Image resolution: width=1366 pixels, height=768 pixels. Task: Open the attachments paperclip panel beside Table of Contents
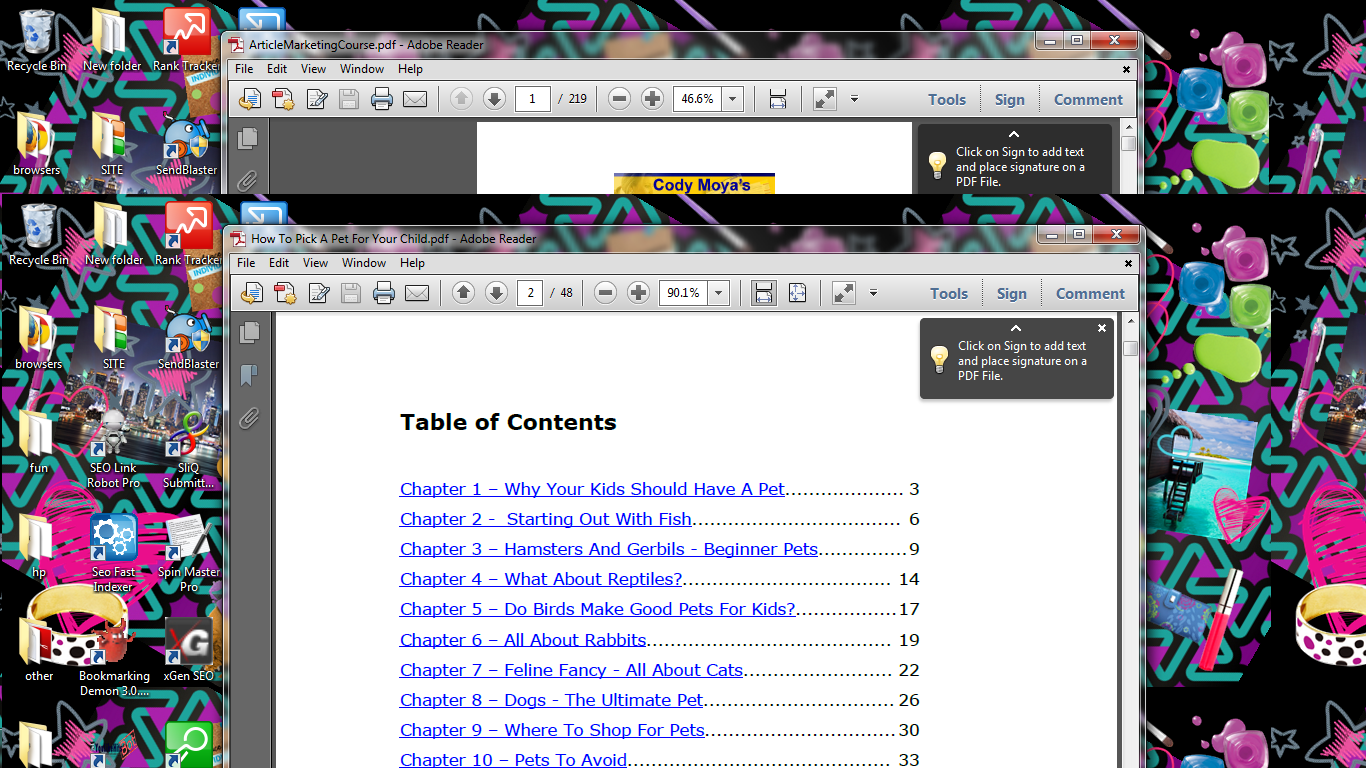(x=249, y=418)
